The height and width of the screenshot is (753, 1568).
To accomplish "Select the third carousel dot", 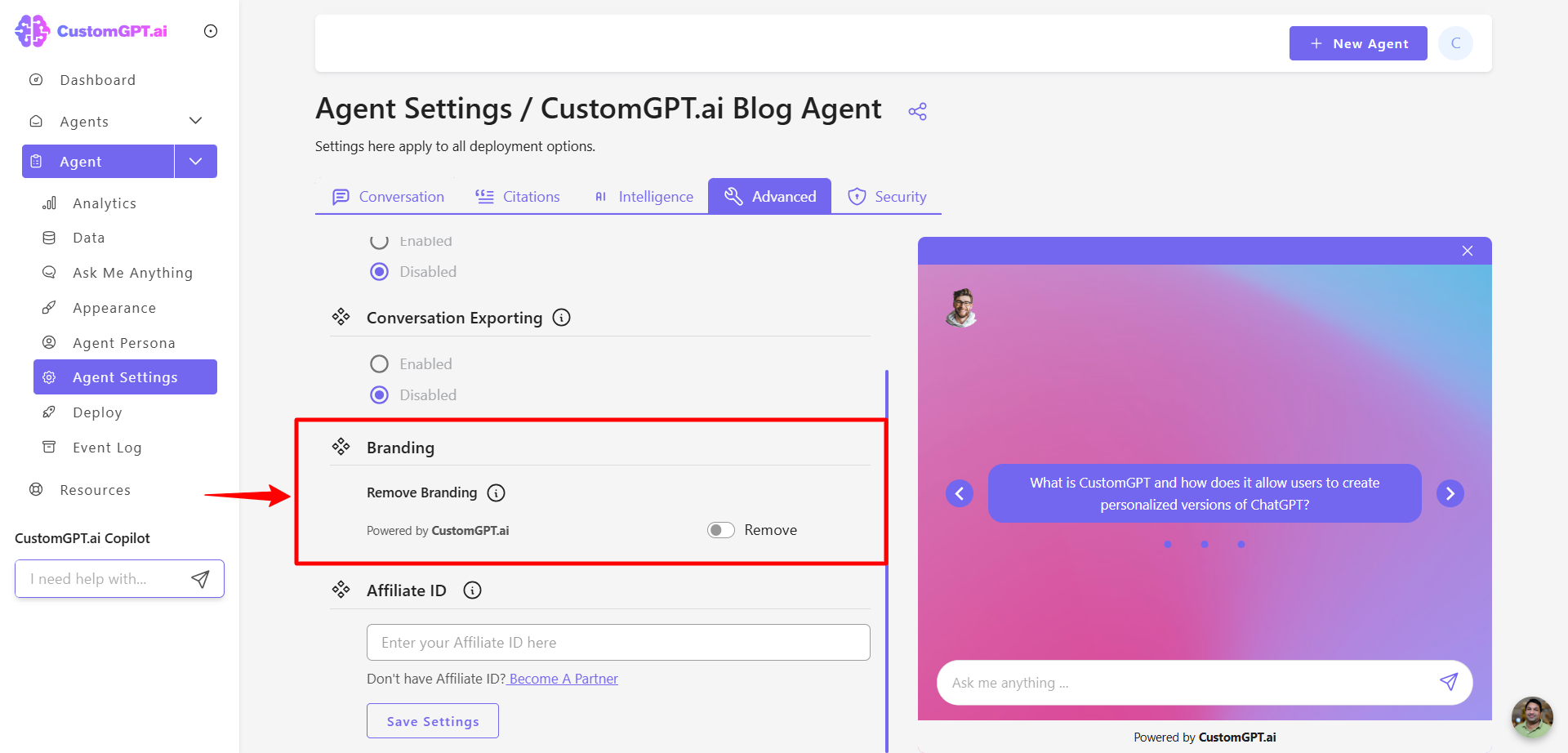I will 1241,545.
